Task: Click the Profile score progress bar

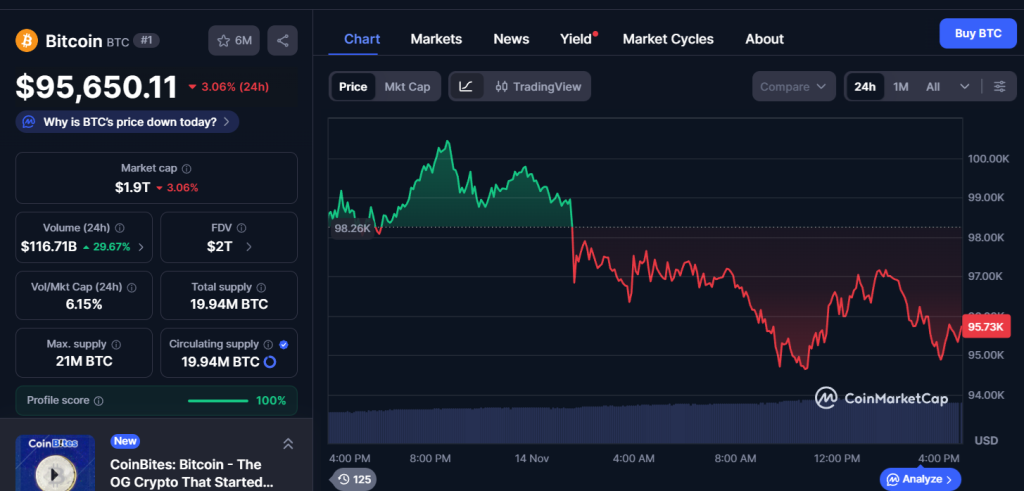Action: click(x=217, y=401)
